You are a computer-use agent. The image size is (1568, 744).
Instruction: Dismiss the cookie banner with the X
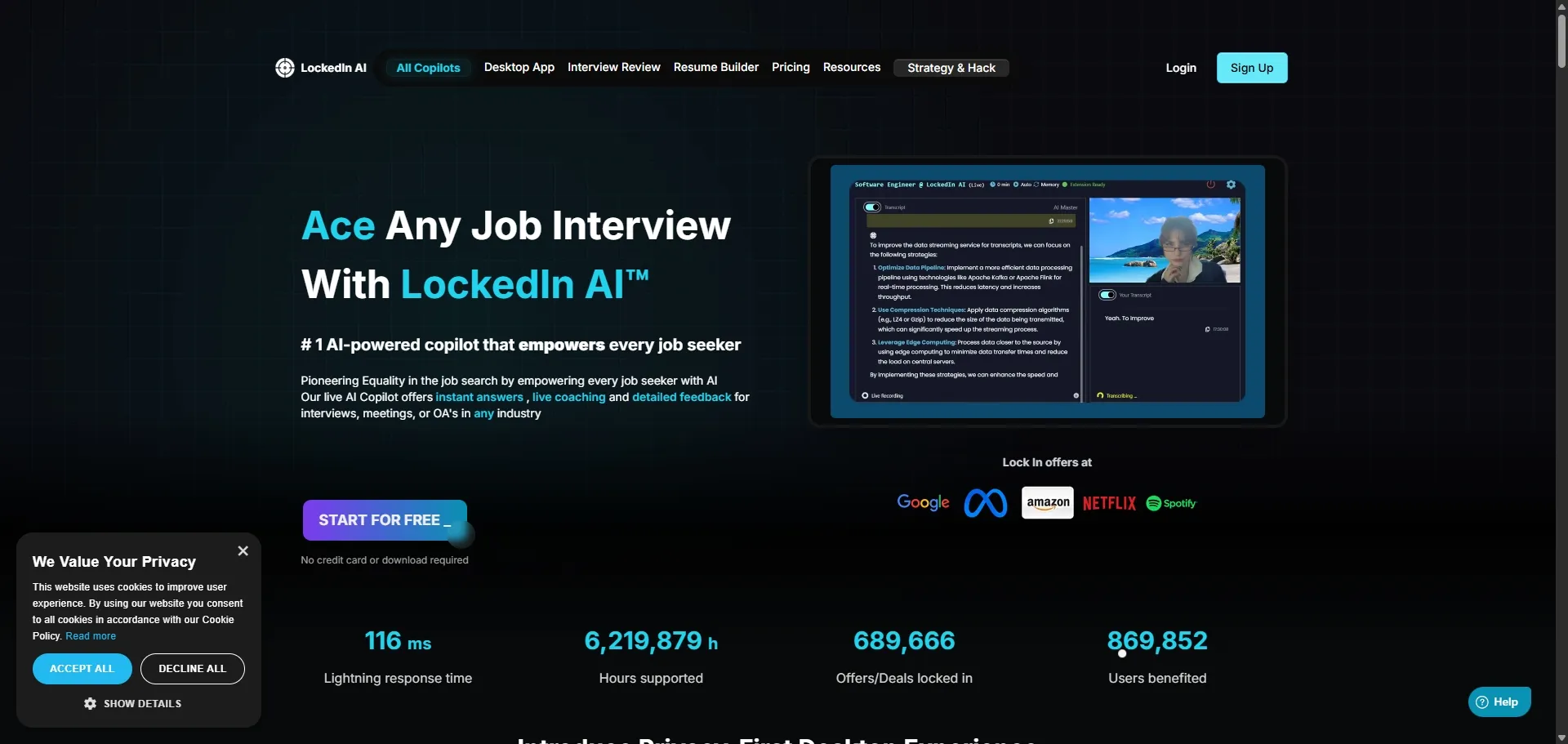(243, 550)
